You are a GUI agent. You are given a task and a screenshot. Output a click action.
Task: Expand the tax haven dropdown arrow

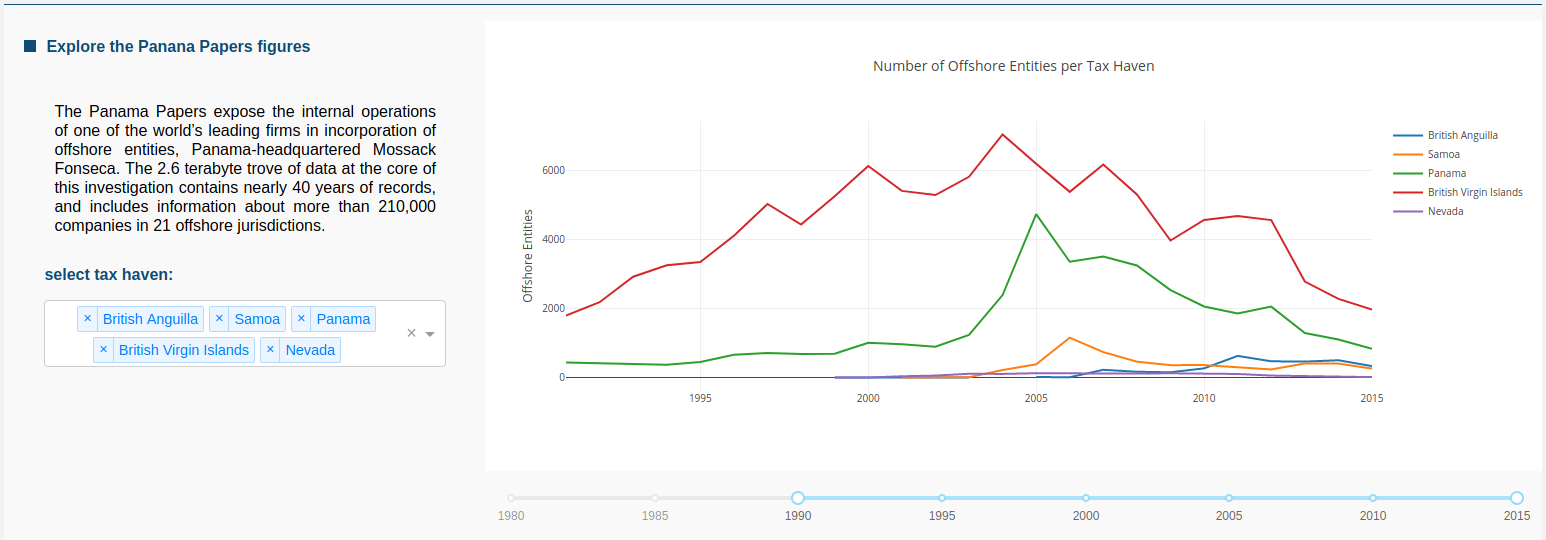click(430, 334)
